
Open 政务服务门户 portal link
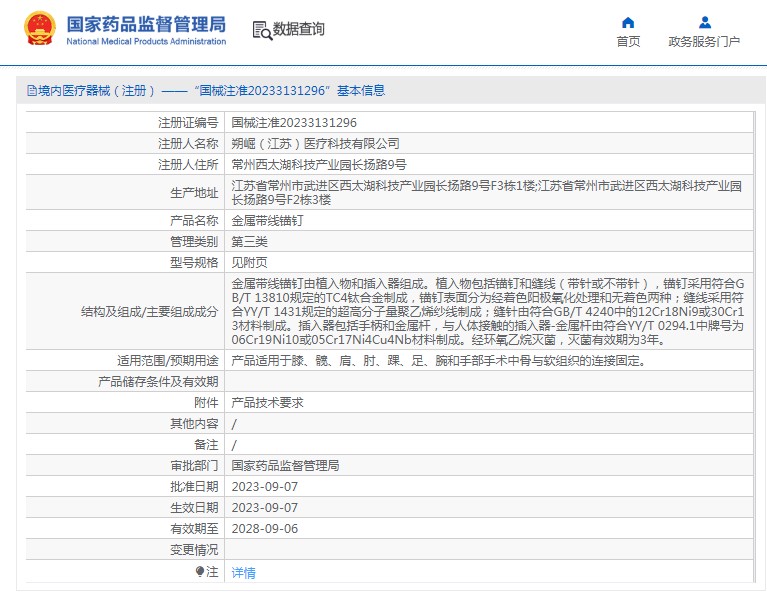pyautogui.click(x=704, y=42)
